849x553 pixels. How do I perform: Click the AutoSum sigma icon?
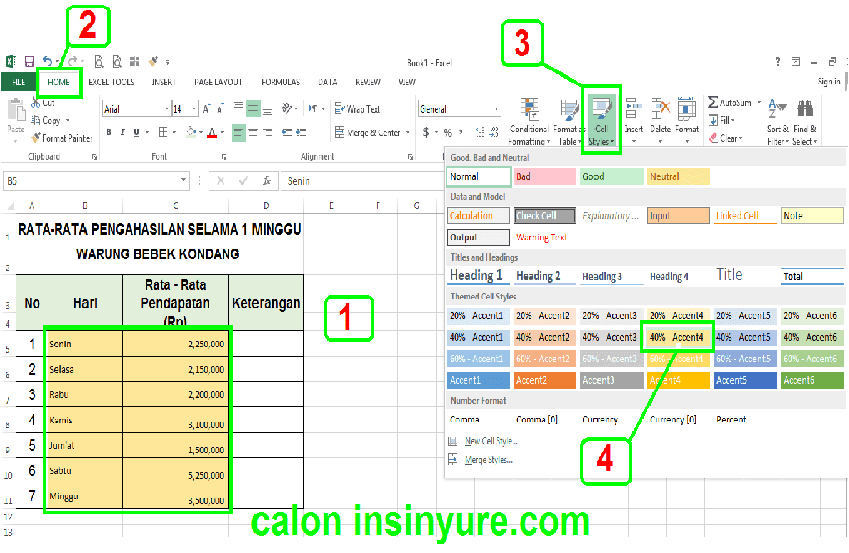pos(713,102)
